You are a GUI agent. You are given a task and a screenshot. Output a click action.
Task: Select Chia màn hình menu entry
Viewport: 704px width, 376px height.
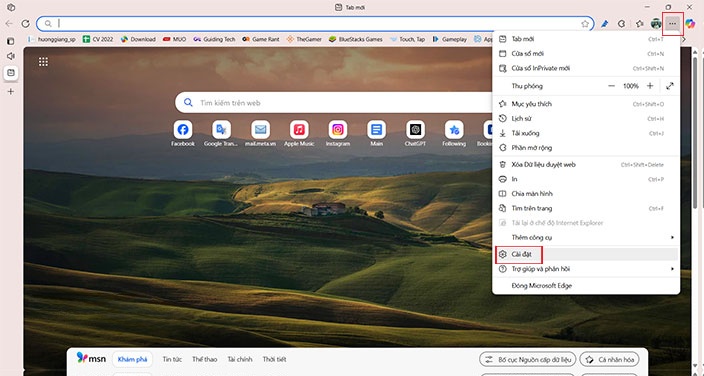coord(586,194)
